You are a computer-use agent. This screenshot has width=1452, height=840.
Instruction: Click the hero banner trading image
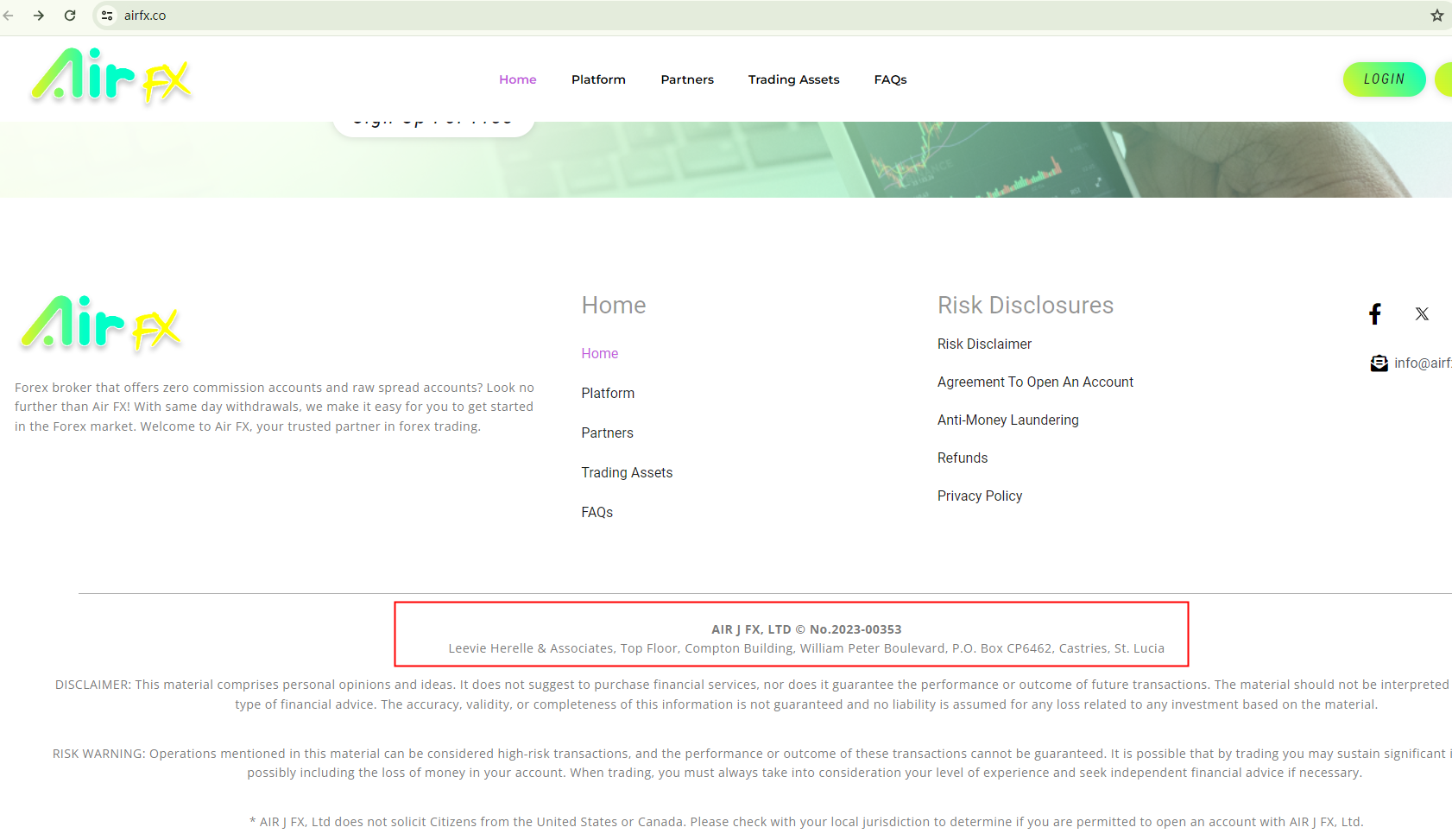pyautogui.click(x=726, y=160)
